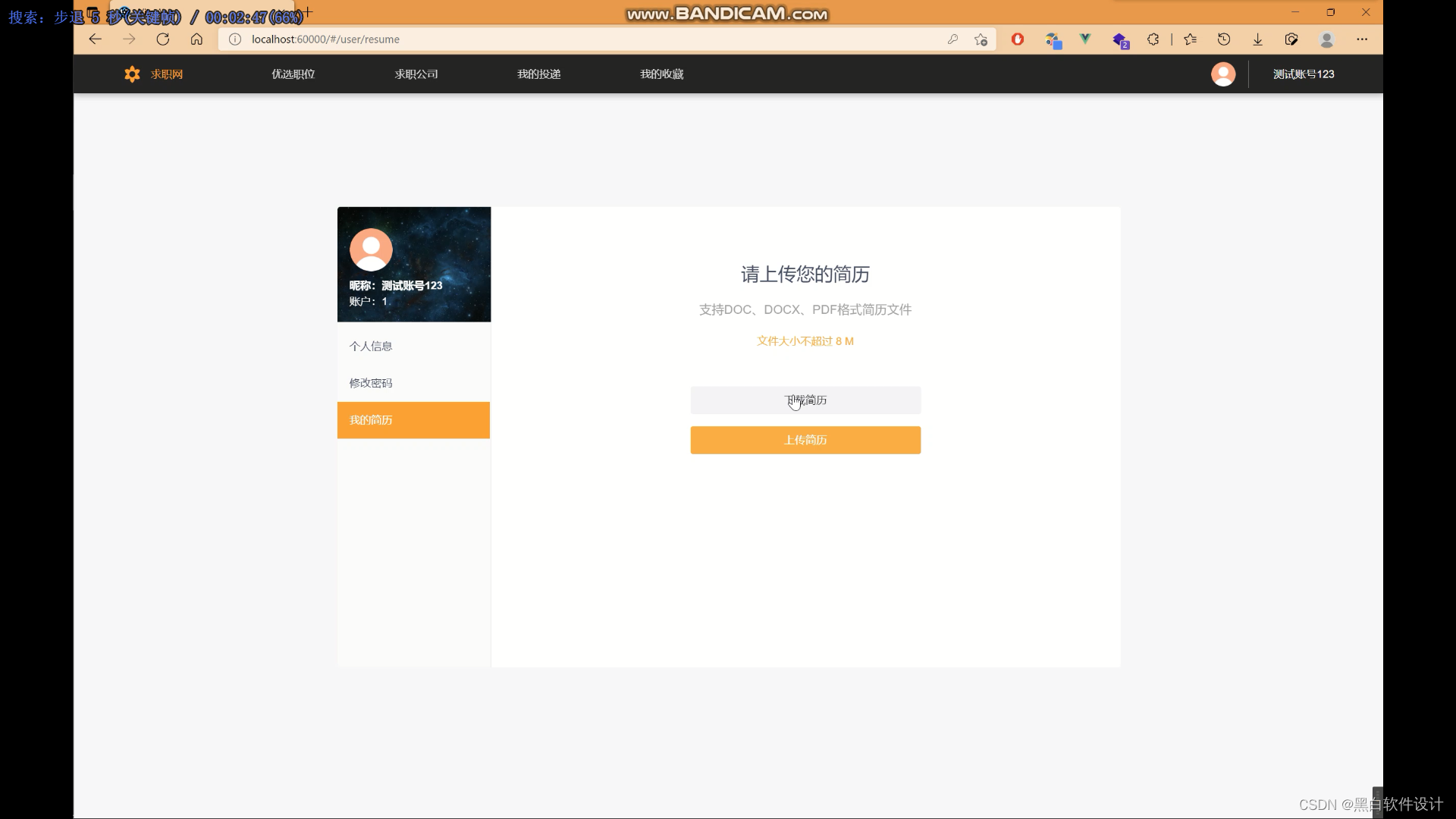This screenshot has height=819, width=1456.
Task: Click the 请上传您的简历 heading
Action: (x=805, y=275)
